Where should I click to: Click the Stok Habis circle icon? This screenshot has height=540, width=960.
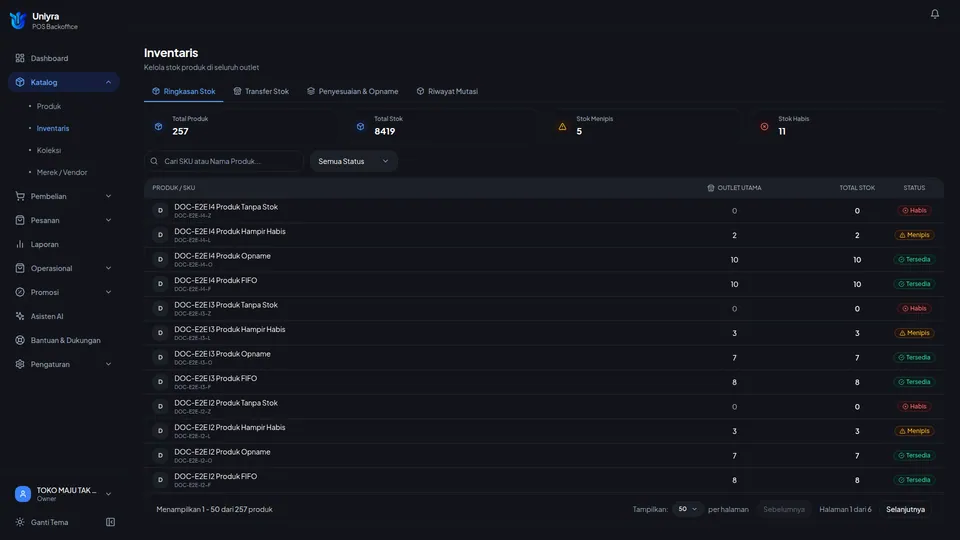pyautogui.click(x=764, y=127)
